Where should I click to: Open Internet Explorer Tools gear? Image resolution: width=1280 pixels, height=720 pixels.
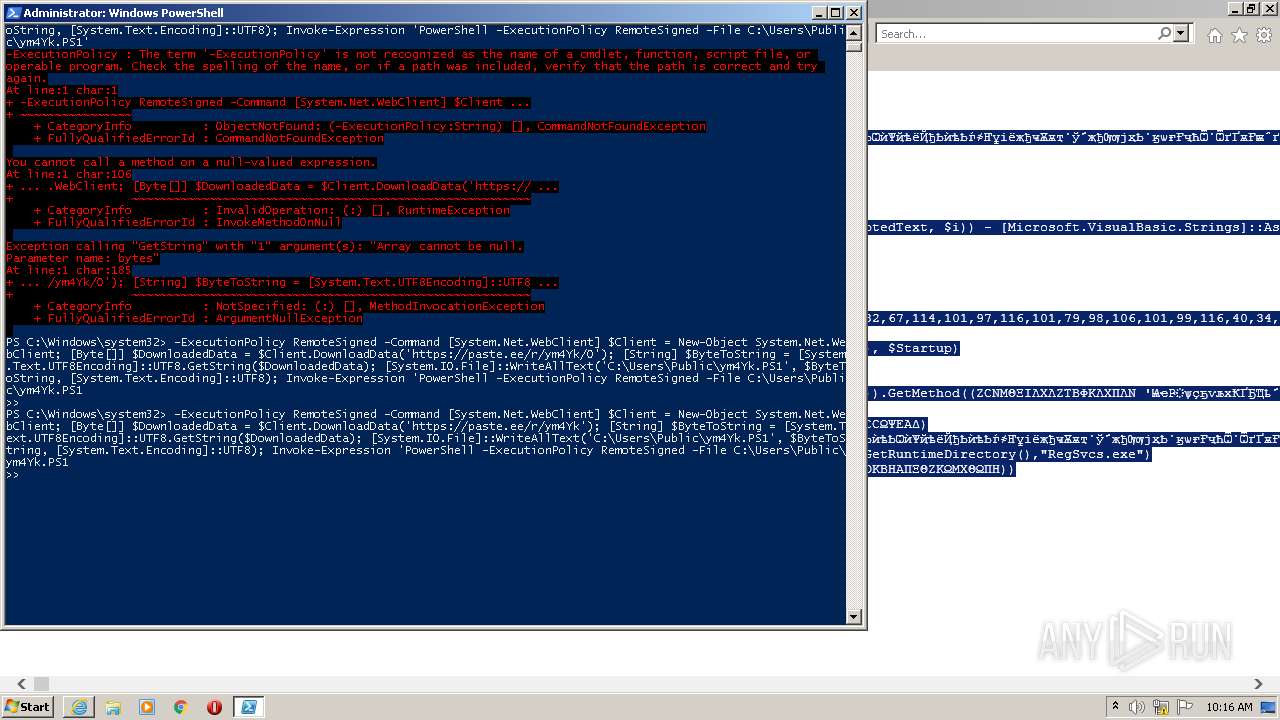[x=1264, y=35]
